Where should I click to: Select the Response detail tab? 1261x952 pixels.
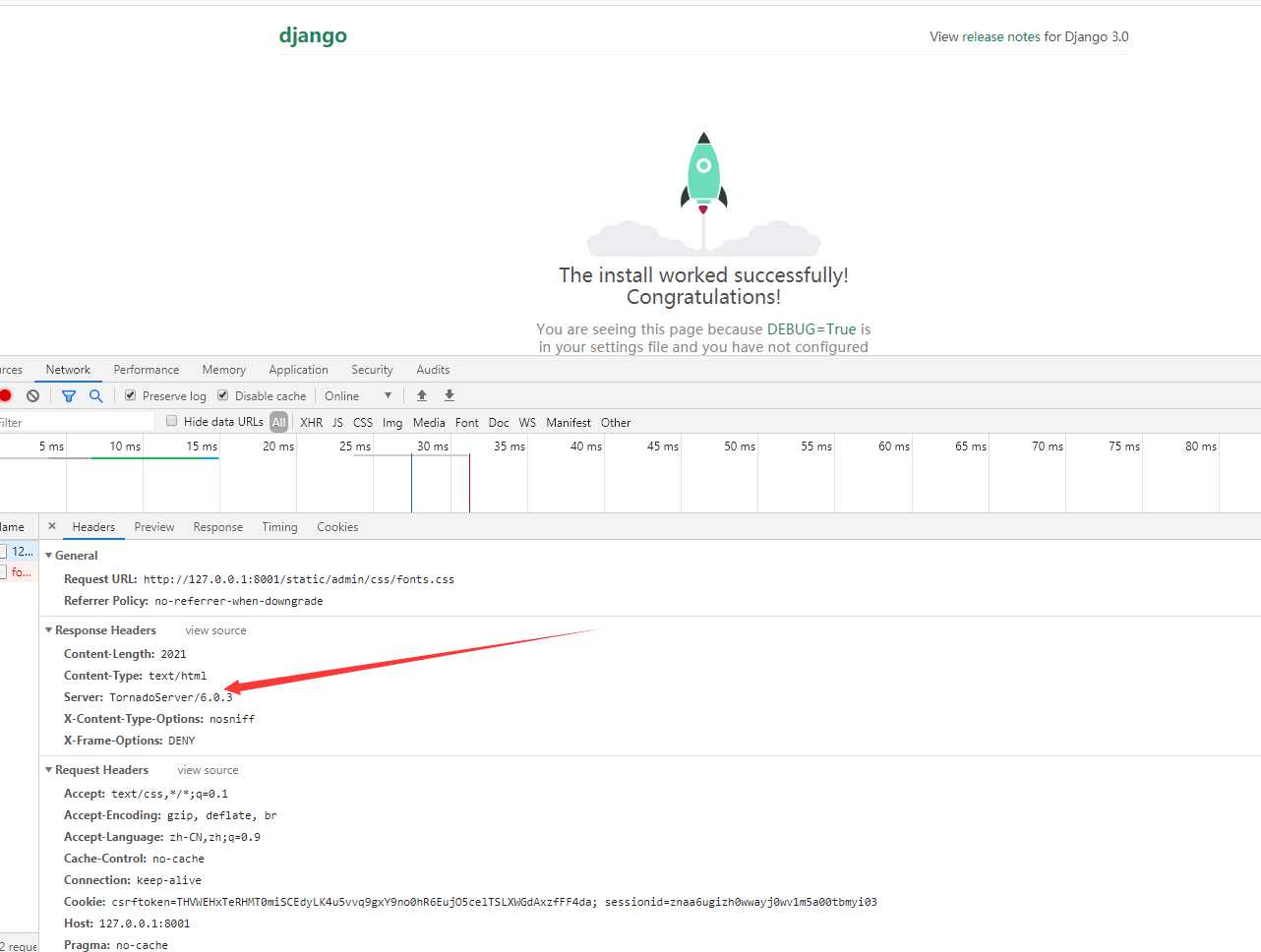coord(218,527)
